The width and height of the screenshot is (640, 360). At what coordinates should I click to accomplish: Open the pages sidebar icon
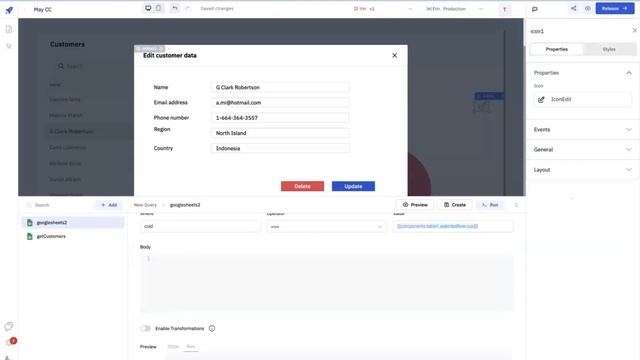tap(9, 29)
